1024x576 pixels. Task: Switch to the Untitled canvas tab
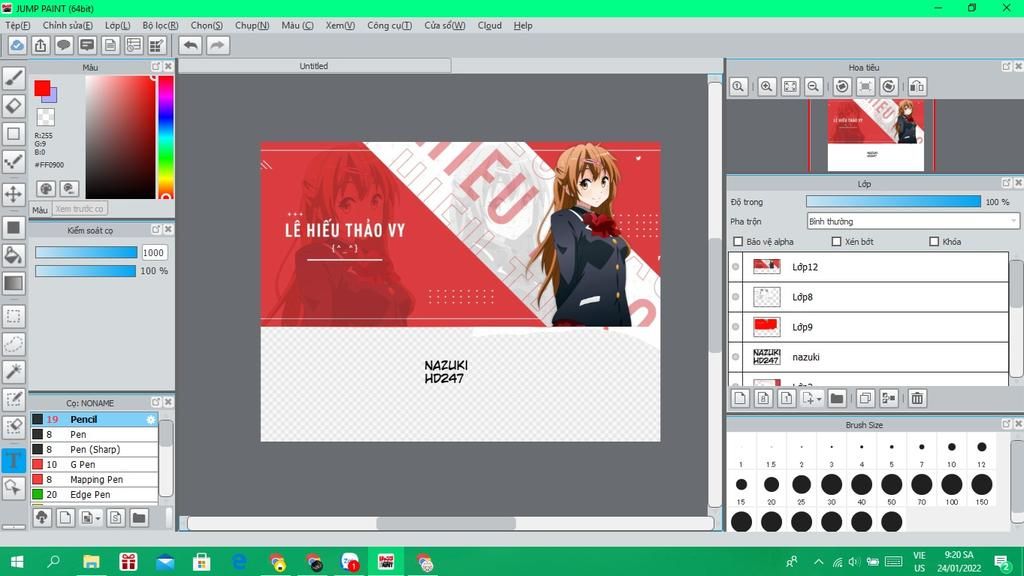coord(314,66)
